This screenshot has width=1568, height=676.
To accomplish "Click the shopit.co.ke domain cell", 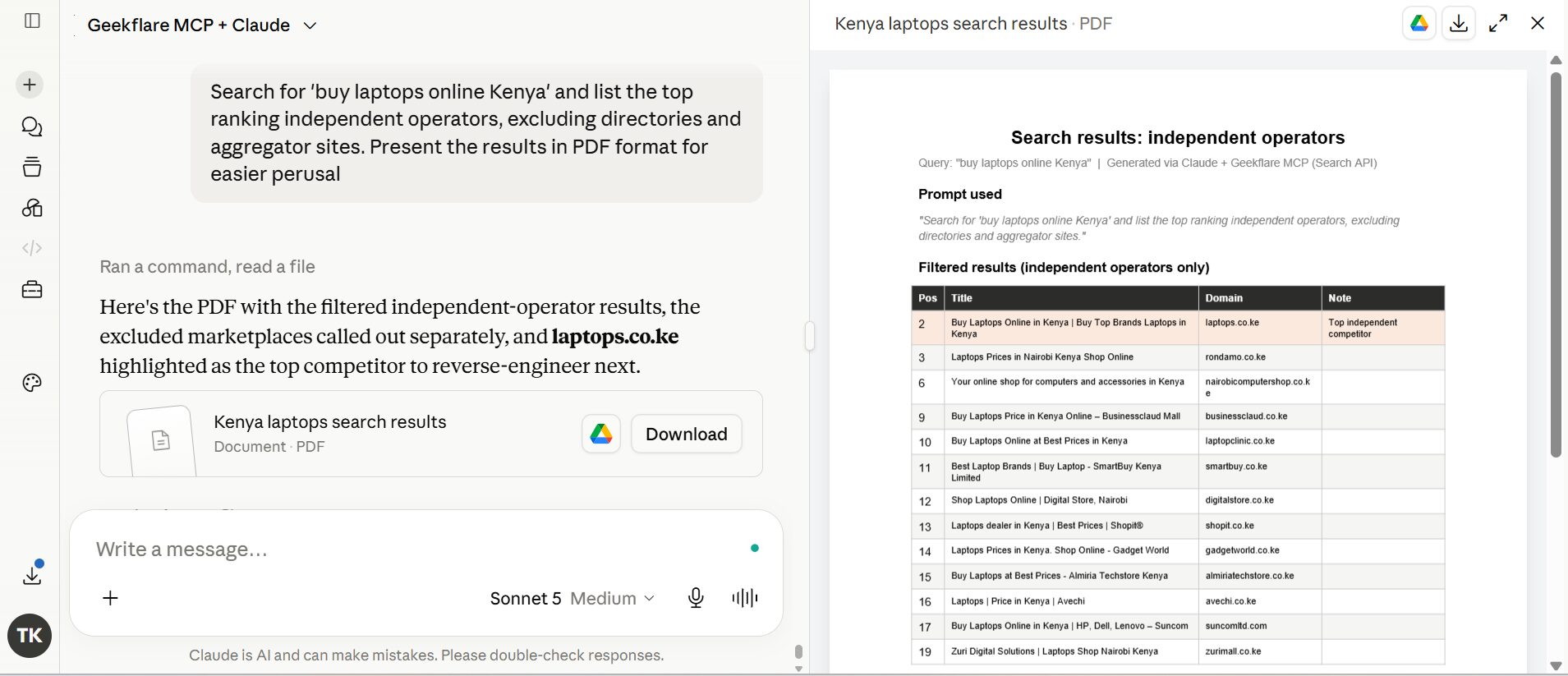I will coord(1260,526).
